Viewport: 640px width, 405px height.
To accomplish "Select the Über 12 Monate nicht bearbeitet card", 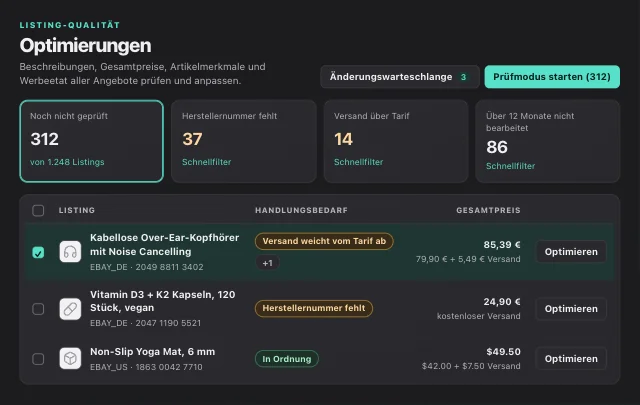I will click(x=548, y=141).
